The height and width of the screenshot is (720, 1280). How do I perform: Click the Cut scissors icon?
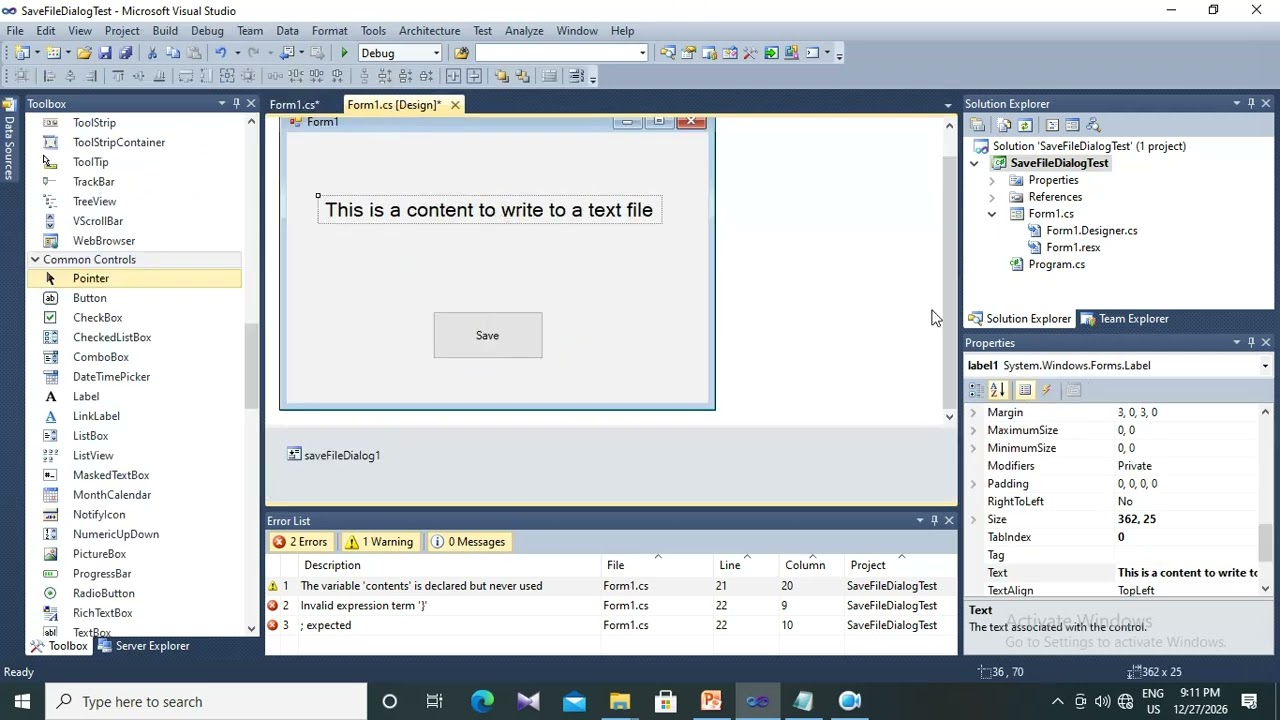coord(152,53)
